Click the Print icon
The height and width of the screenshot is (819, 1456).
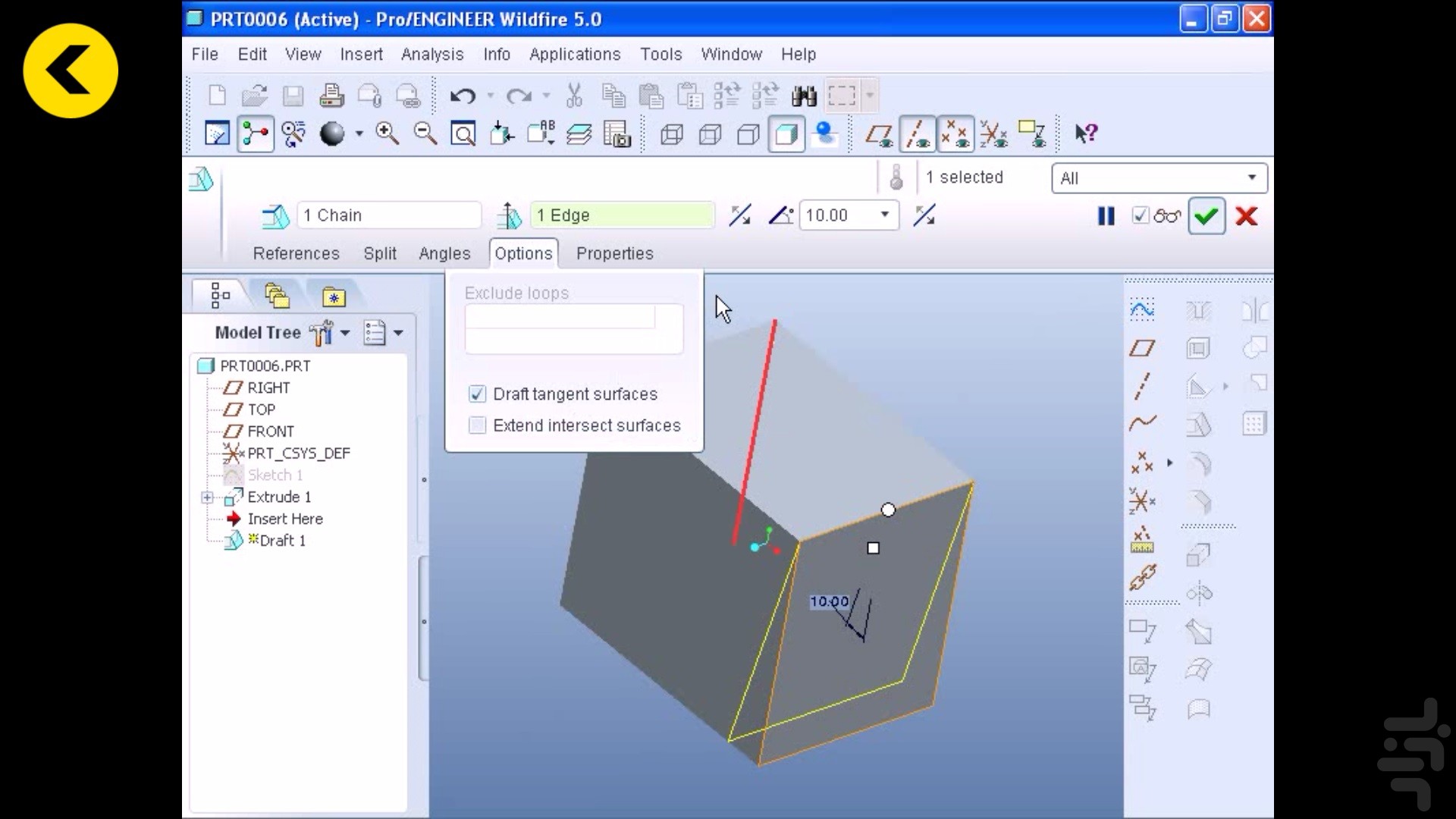[x=331, y=96]
